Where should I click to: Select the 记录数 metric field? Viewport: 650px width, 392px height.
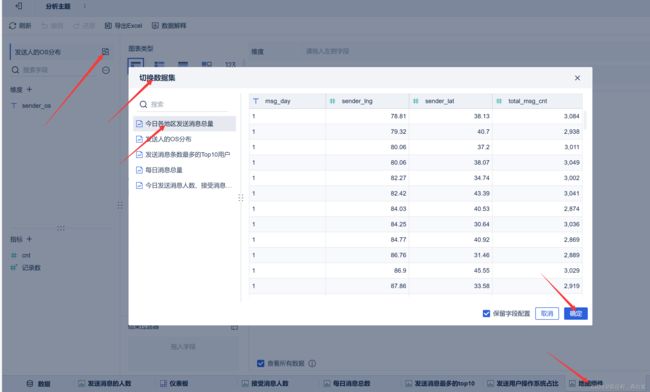[31, 268]
